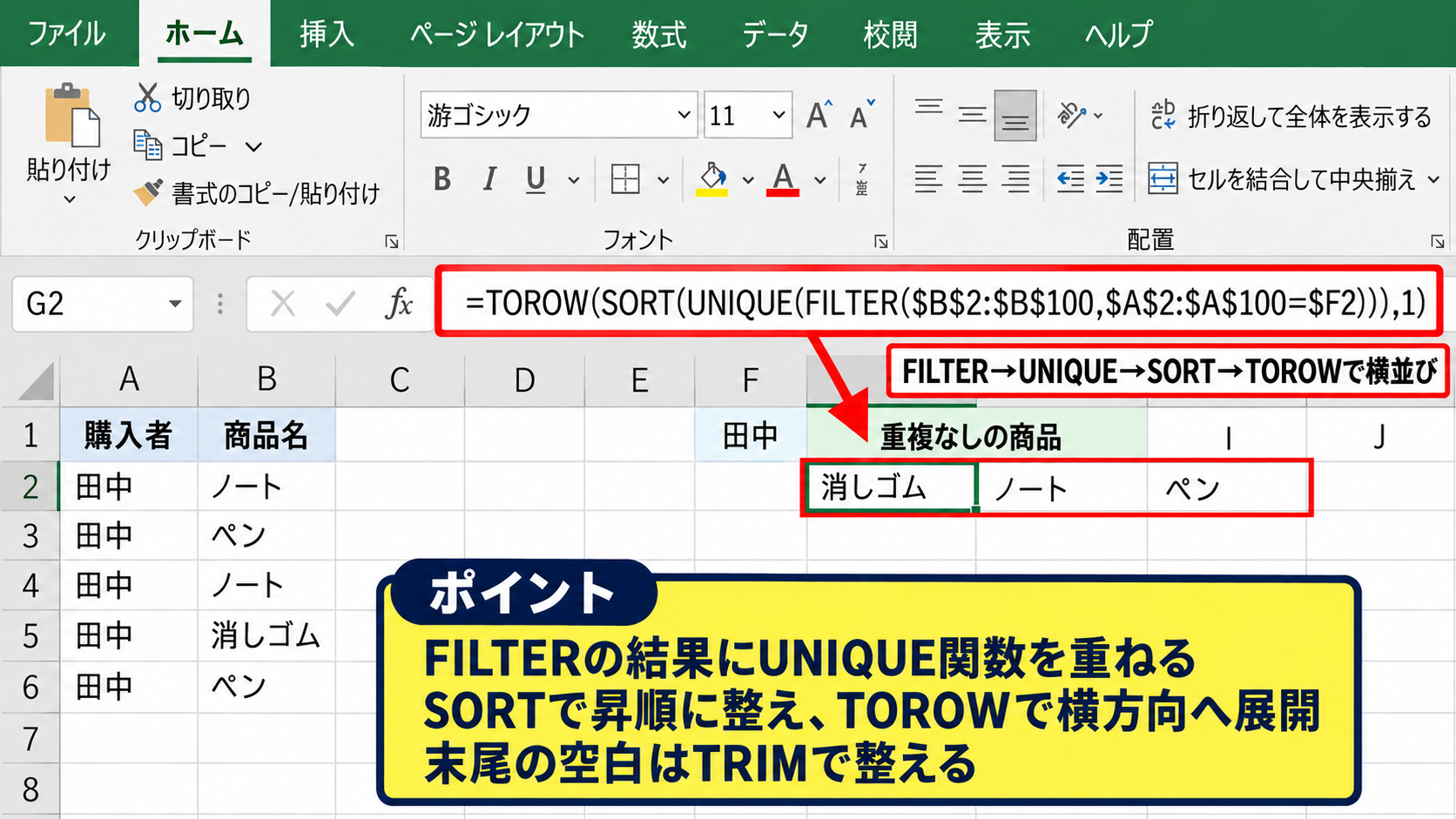1456x819 pixels.
Task: Open the Help (ヘルプ) tab
Action: tap(1118, 34)
